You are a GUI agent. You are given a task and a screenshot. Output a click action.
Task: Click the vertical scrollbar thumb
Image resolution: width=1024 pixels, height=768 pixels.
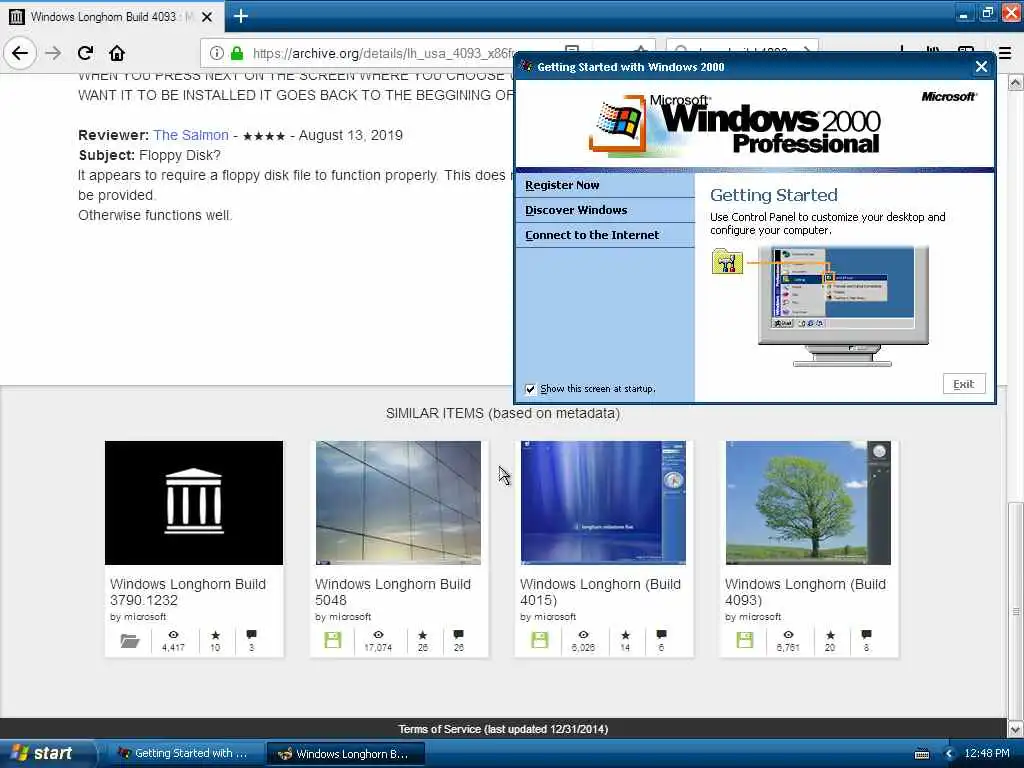pos(1015,611)
